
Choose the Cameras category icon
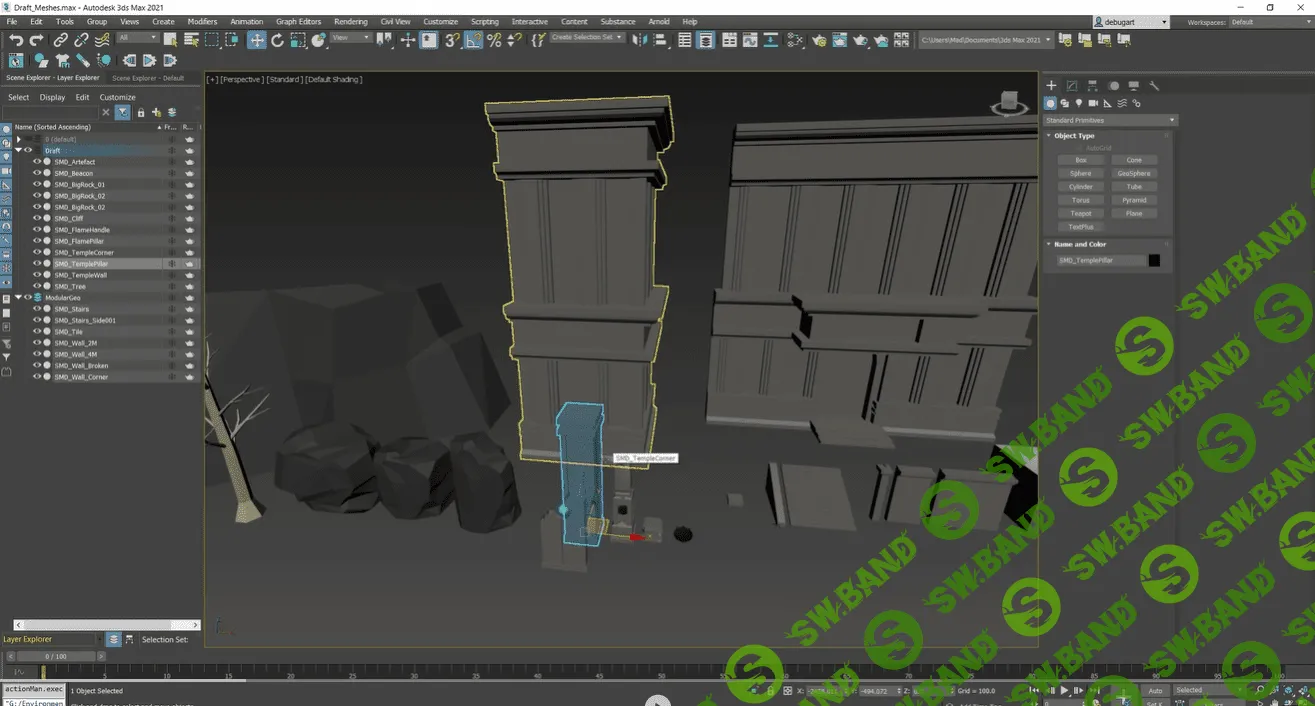click(x=1093, y=103)
